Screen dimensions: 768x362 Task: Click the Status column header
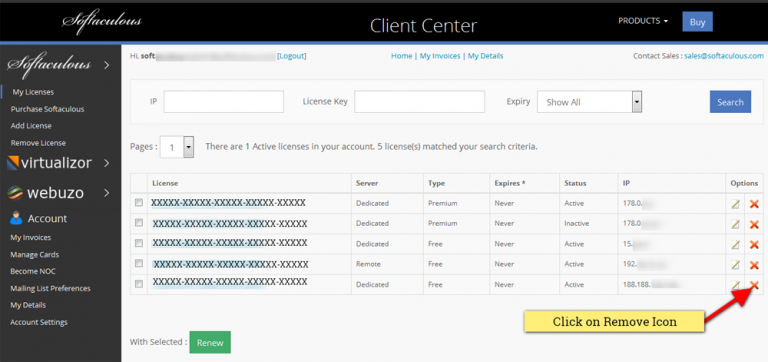[x=575, y=183]
